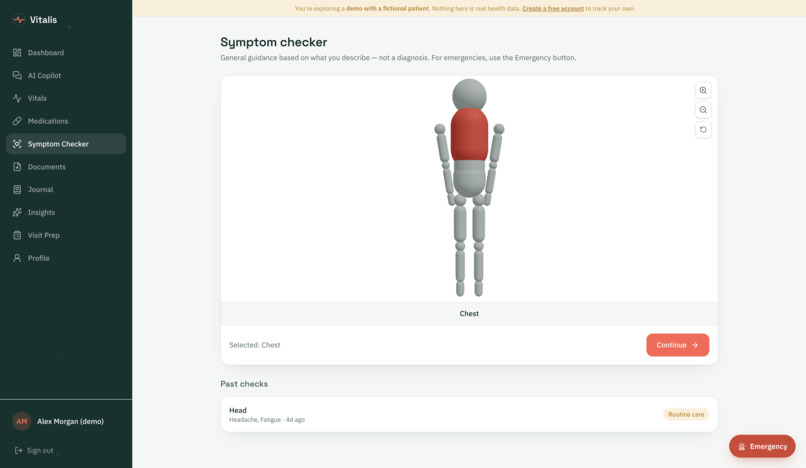This screenshot has width=806, height=468.
Task: Click the Emergency button
Action: pyautogui.click(x=762, y=446)
